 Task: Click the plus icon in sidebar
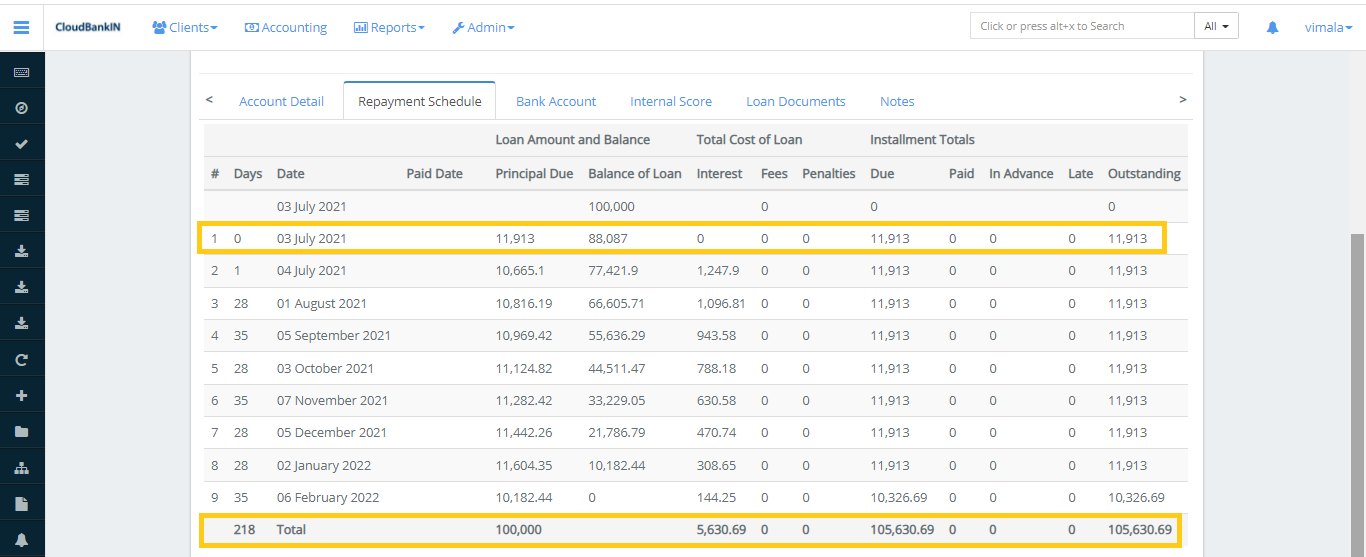point(21,396)
